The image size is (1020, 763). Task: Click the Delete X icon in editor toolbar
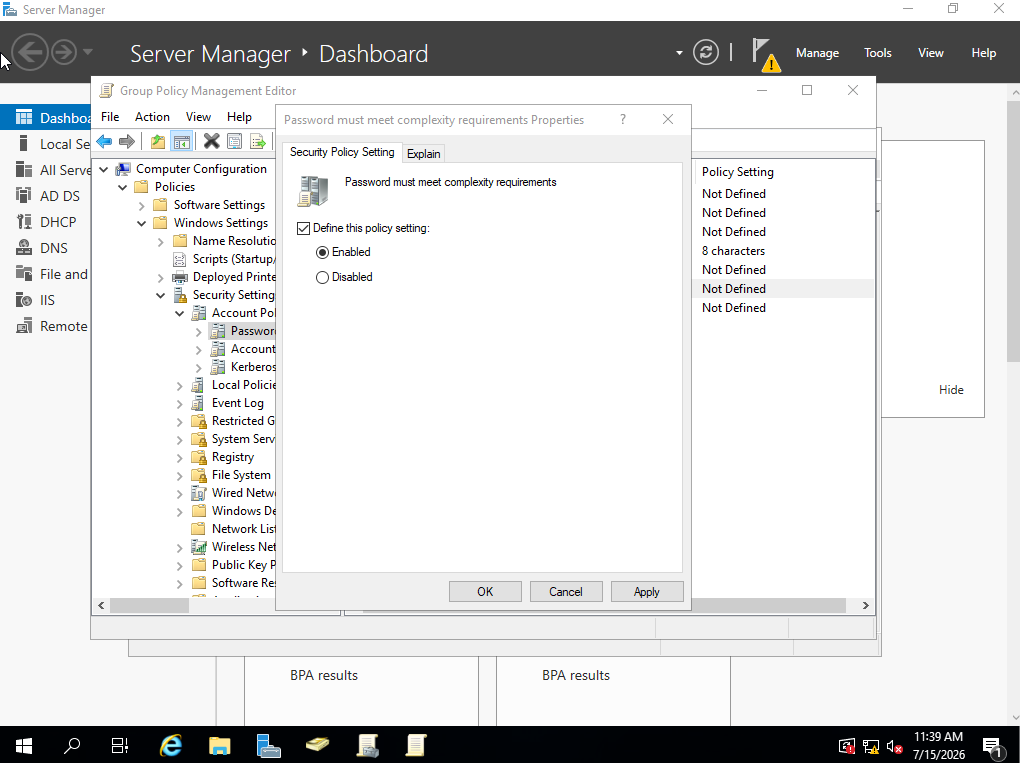[x=211, y=141]
